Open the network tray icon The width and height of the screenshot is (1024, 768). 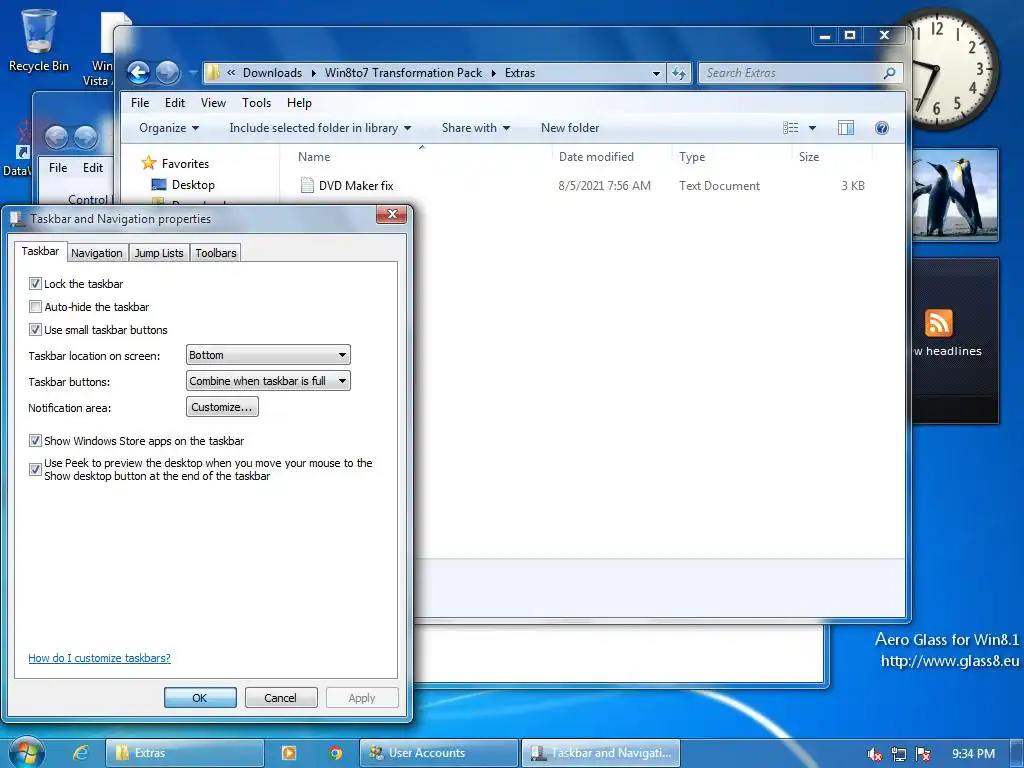(899, 754)
